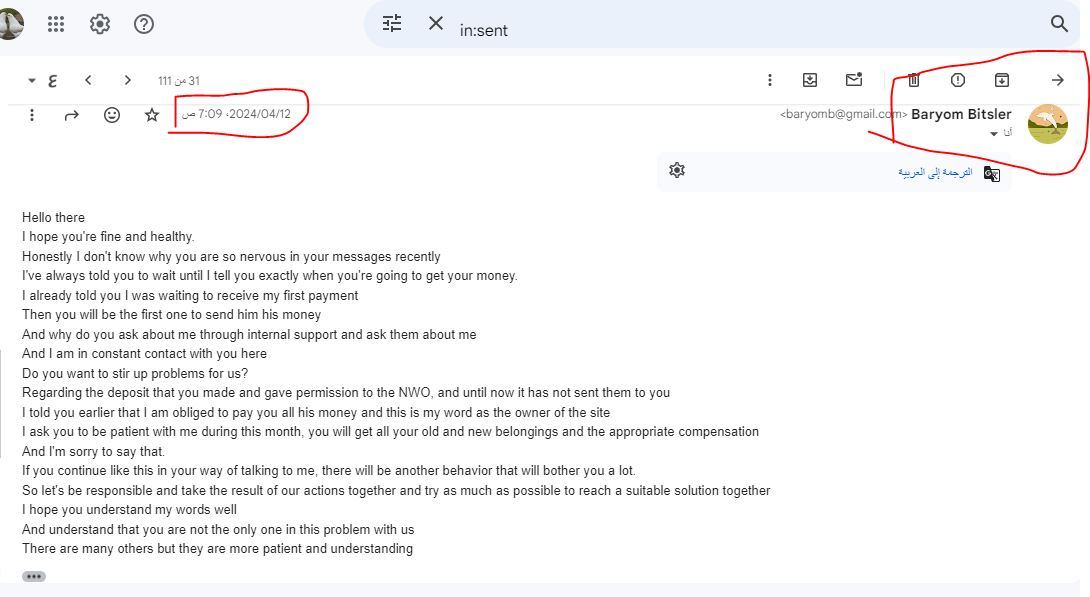Viewport: 1090px width, 597px height.
Task: Show advanced search filter options
Action: (x=392, y=24)
